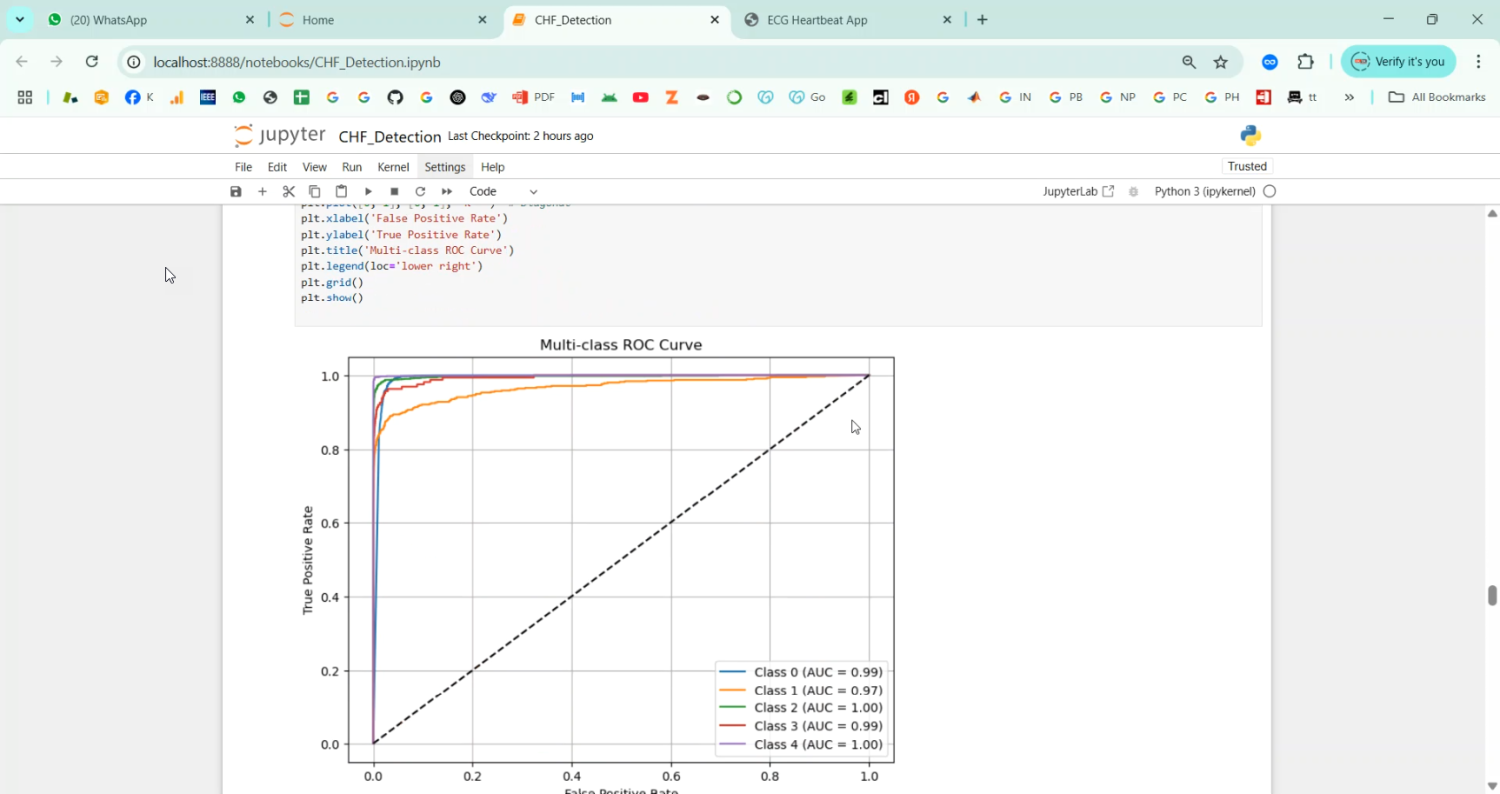Copy the selected cell
Screen dimensions: 1500x794
314,191
